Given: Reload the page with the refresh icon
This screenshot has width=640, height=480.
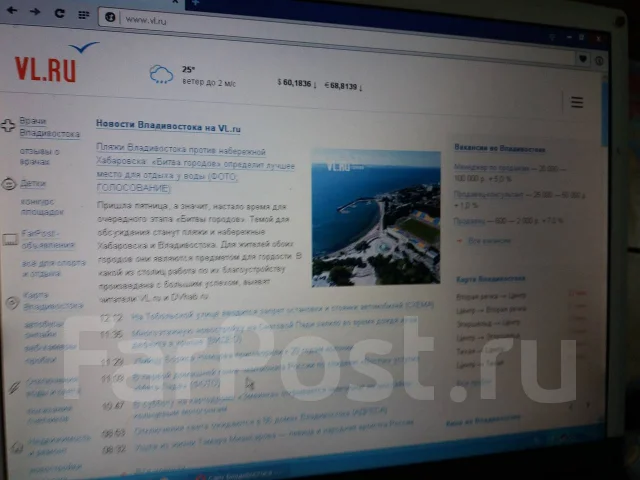Looking at the screenshot, I should coord(60,13).
